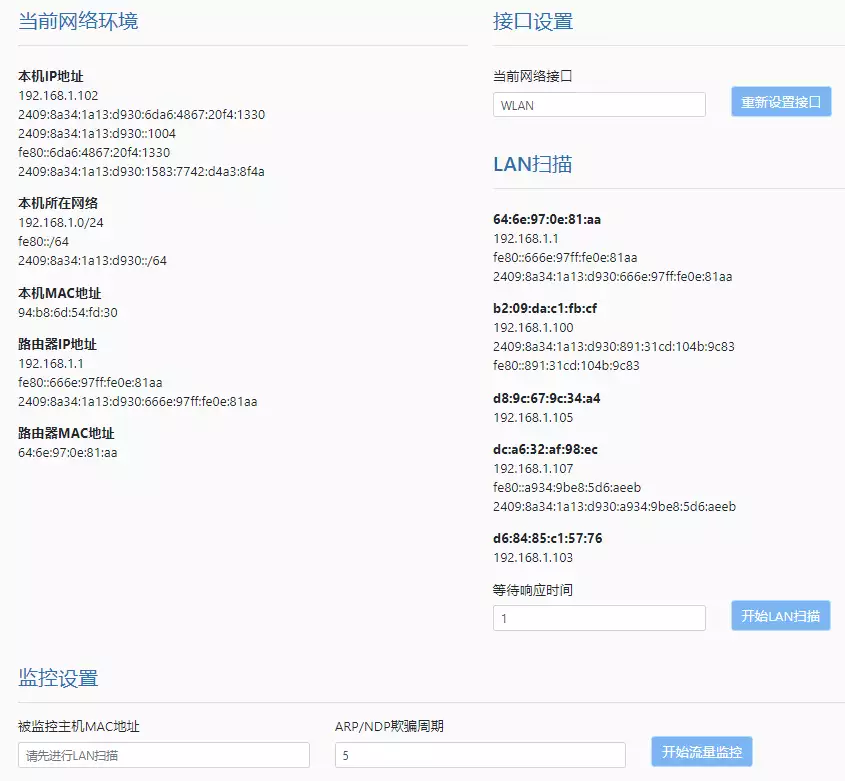845x781 pixels.
Task: Click IP address 192.168.1.107 in scan results
Action: (x=533, y=468)
